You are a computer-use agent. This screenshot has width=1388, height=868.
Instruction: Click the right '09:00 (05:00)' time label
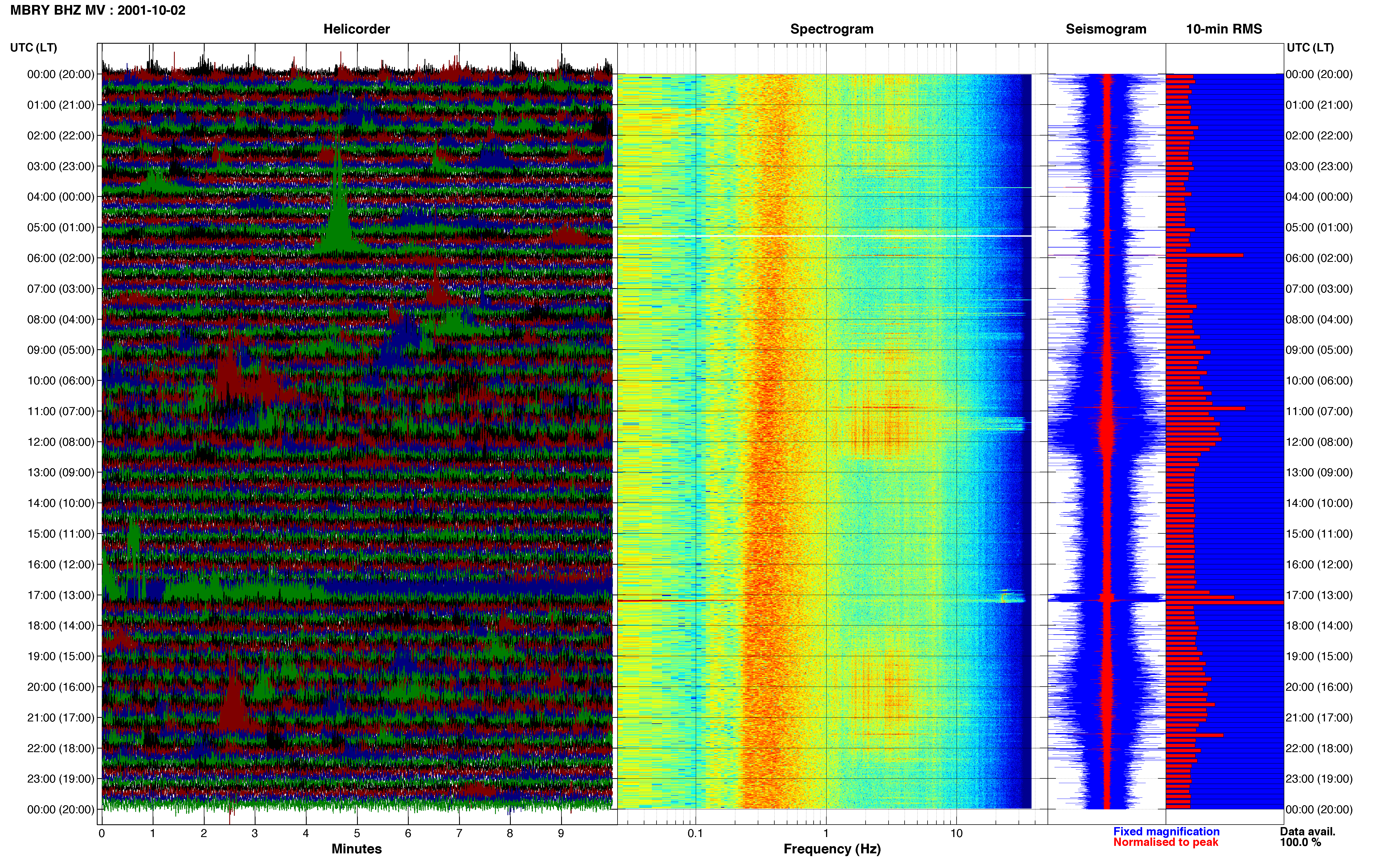[1319, 350]
